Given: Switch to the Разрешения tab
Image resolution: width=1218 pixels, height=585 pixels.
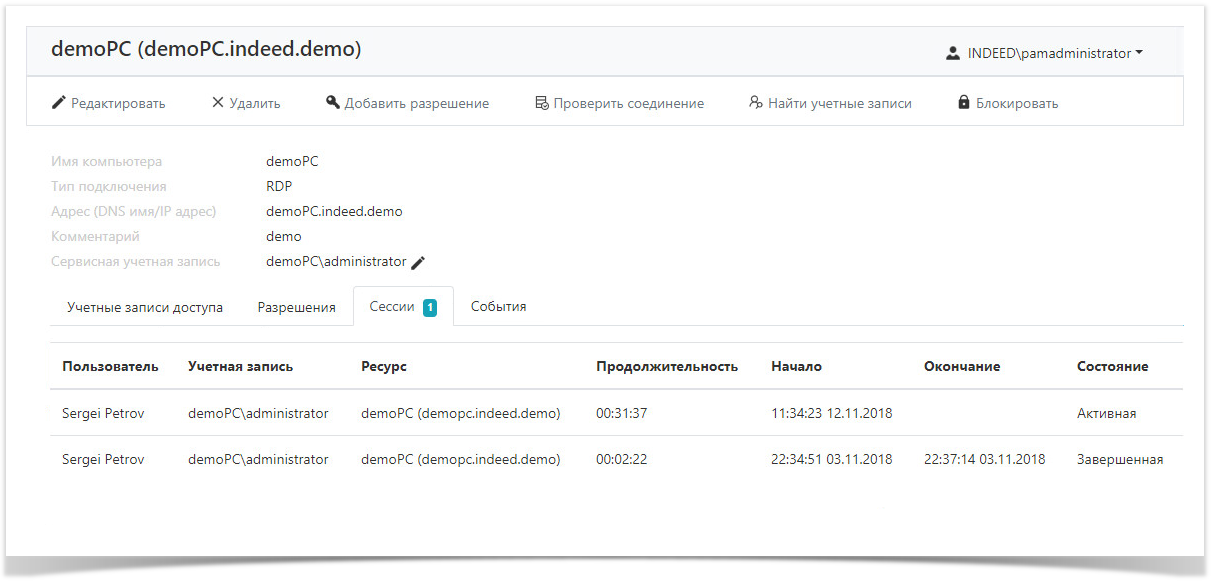Looking at the screenshot, I should [296, 307].
